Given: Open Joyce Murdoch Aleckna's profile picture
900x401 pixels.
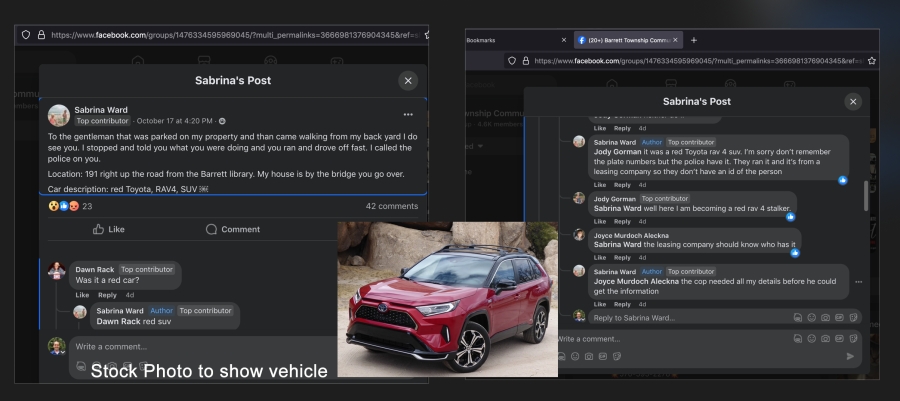Looking at the screenshot, I should [x=579, y=235].
